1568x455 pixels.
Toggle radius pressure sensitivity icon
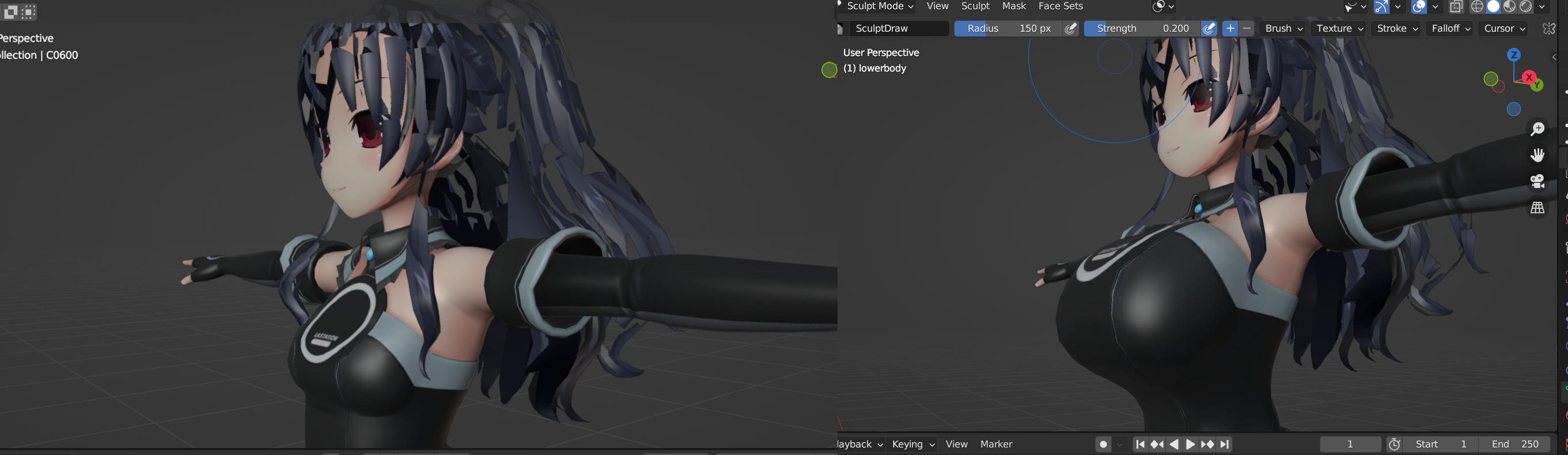pos(1071,29)
